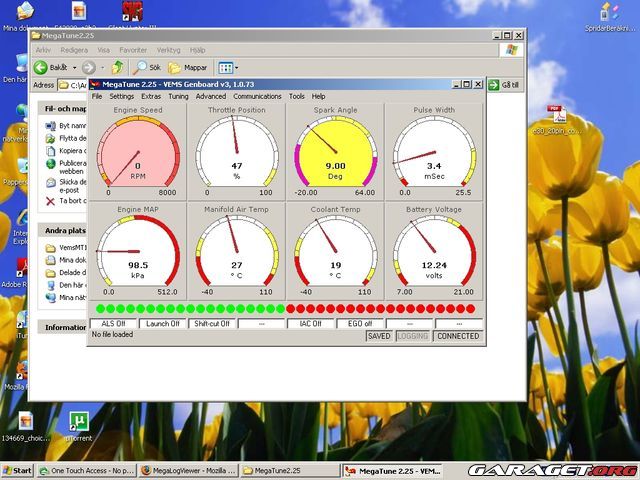
Task: Click the Explorer Back arrow icon
Action: (x=41, y=67)
